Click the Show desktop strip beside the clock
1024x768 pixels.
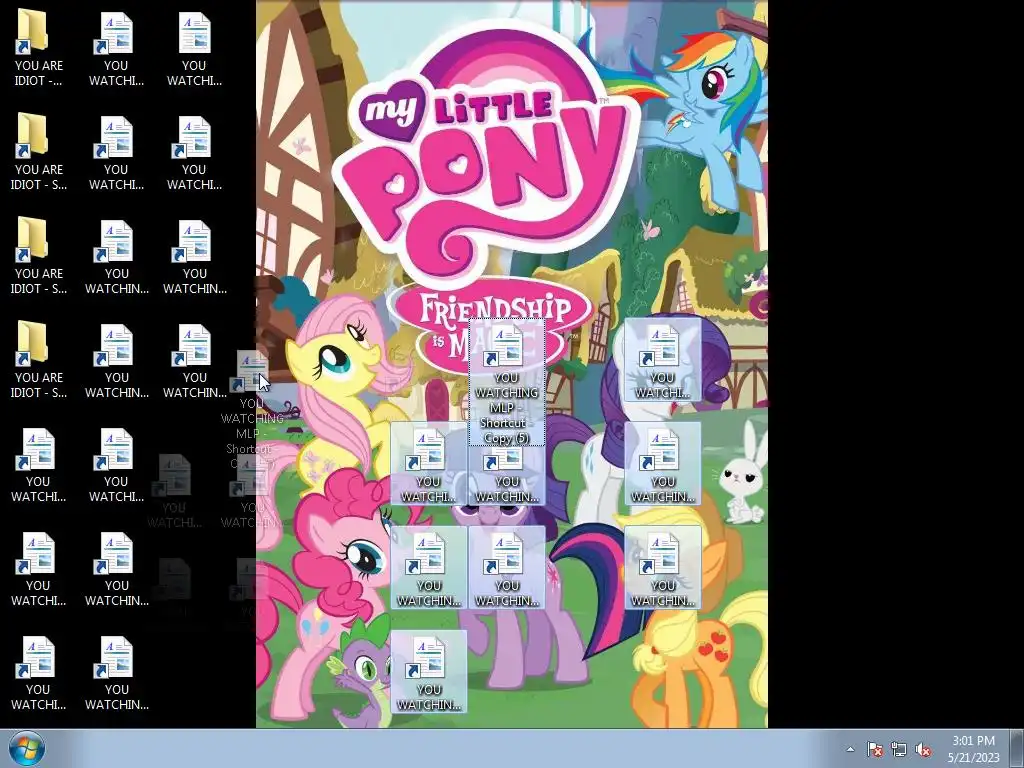coord(1018,749)
